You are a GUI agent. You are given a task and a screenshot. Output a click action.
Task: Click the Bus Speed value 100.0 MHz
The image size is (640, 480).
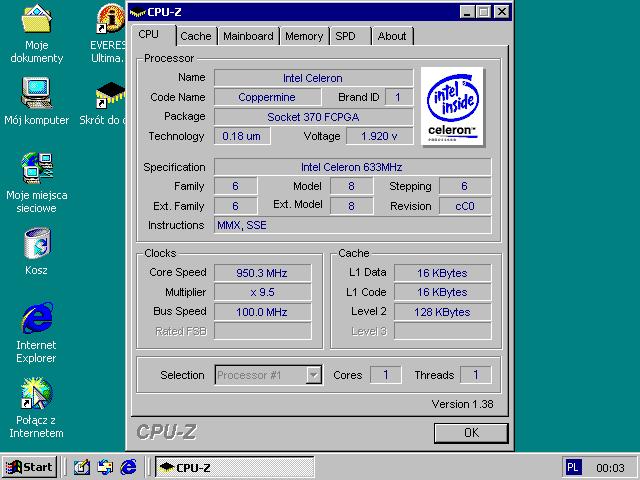pyautogui.click(x=262, y=312)
